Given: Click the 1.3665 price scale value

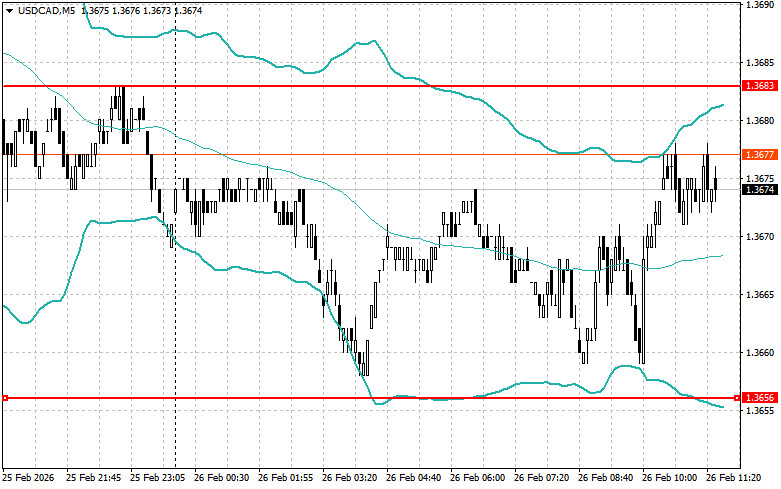Looking at the screenshot, I should [760, 294].
